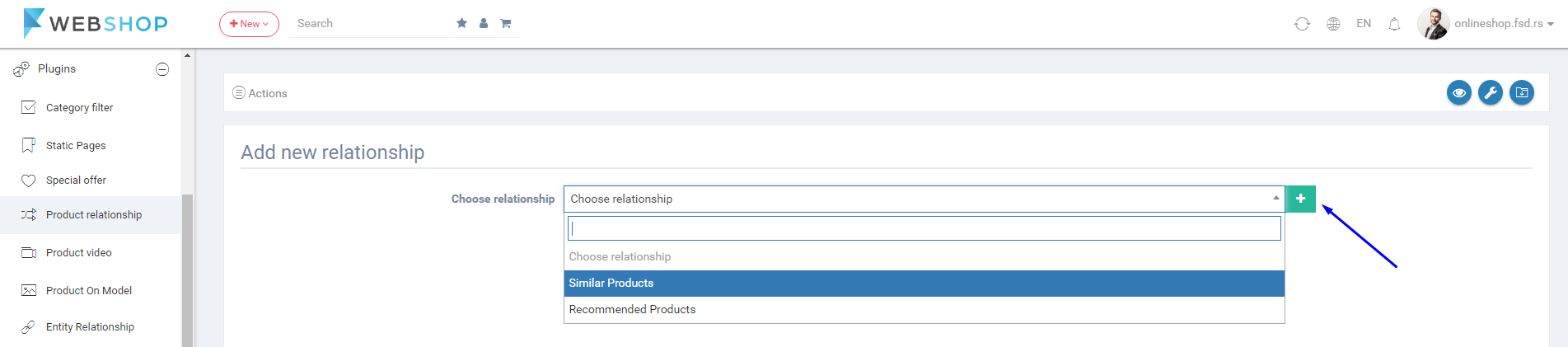Click the blue folder download button
Image resolution: width=1568 pixels, height=347 pixels.
1522,93
